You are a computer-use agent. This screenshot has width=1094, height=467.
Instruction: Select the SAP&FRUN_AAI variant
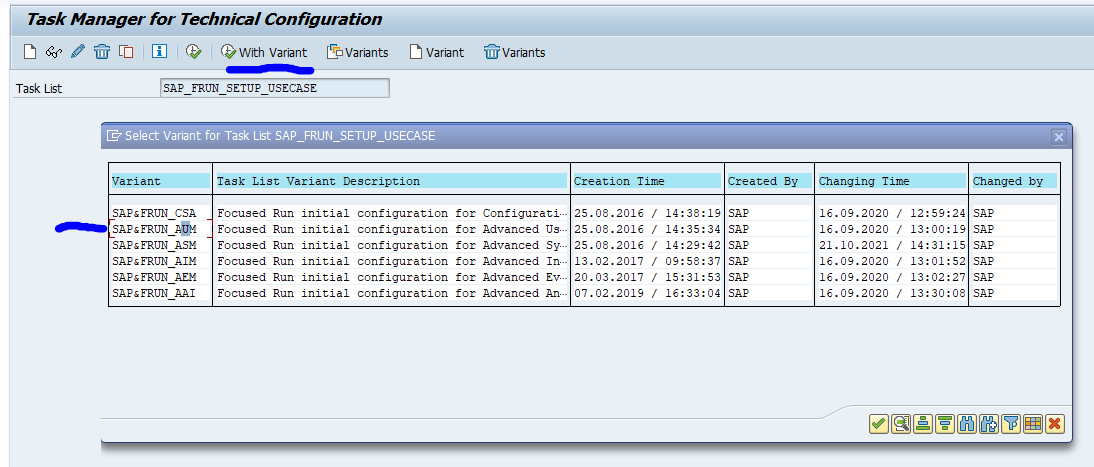pyautogui.click(x=160, y=293)
